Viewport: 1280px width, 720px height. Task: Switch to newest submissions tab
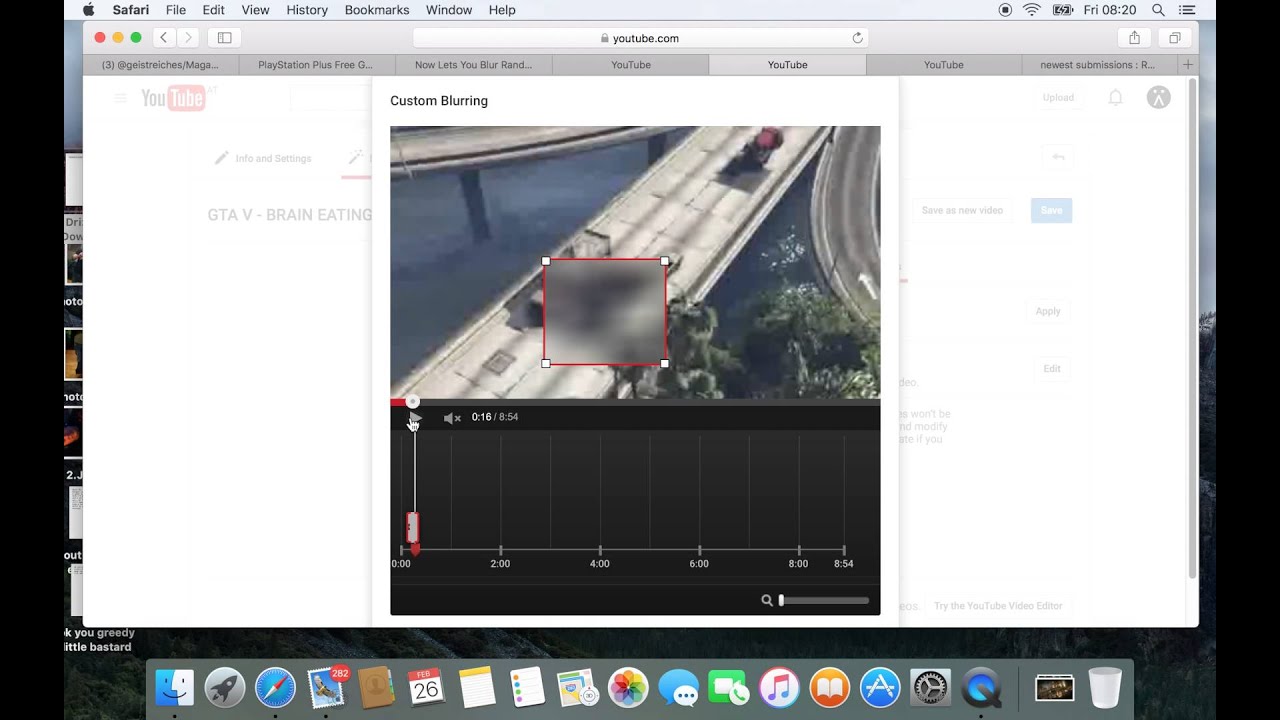(1097, 65)
